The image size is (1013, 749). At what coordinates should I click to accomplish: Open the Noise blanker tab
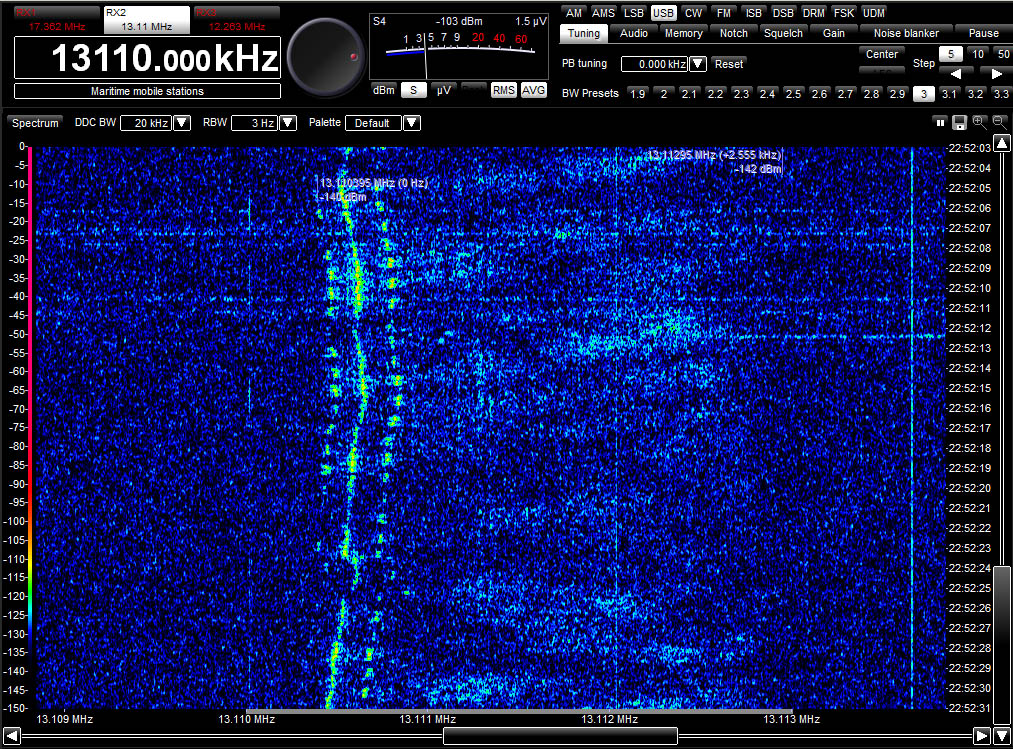coord(906,34)
